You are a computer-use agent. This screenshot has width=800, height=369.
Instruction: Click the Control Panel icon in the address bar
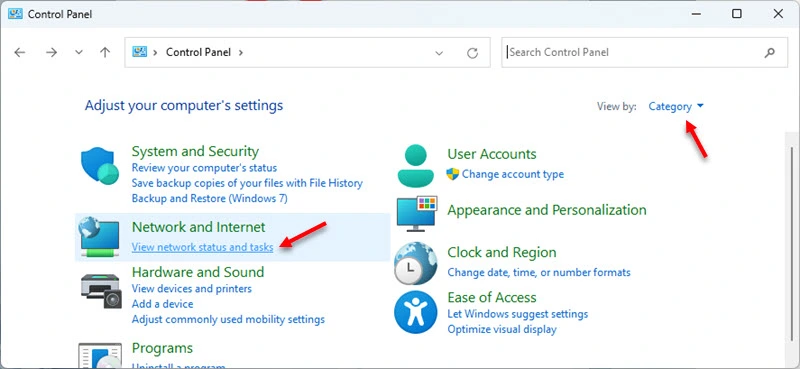(x=140, y=52)
